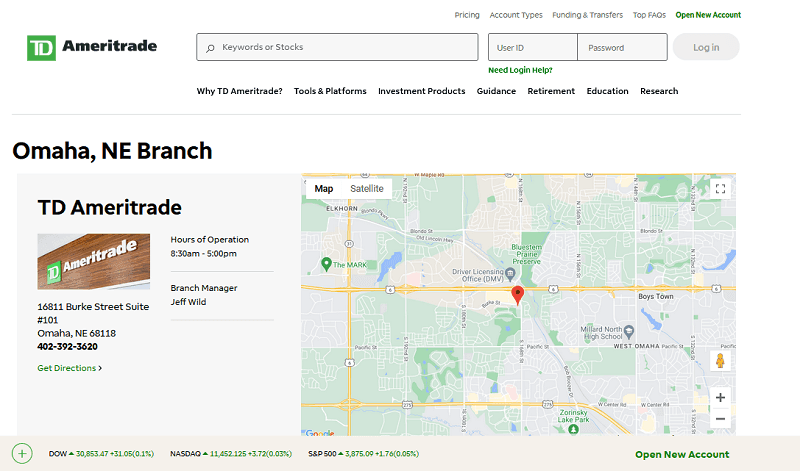Image resolution: width=800 pixels, height=471 pixels.
Task: Click Branch Manager Jeff Wild text
Action: point(204,295)
